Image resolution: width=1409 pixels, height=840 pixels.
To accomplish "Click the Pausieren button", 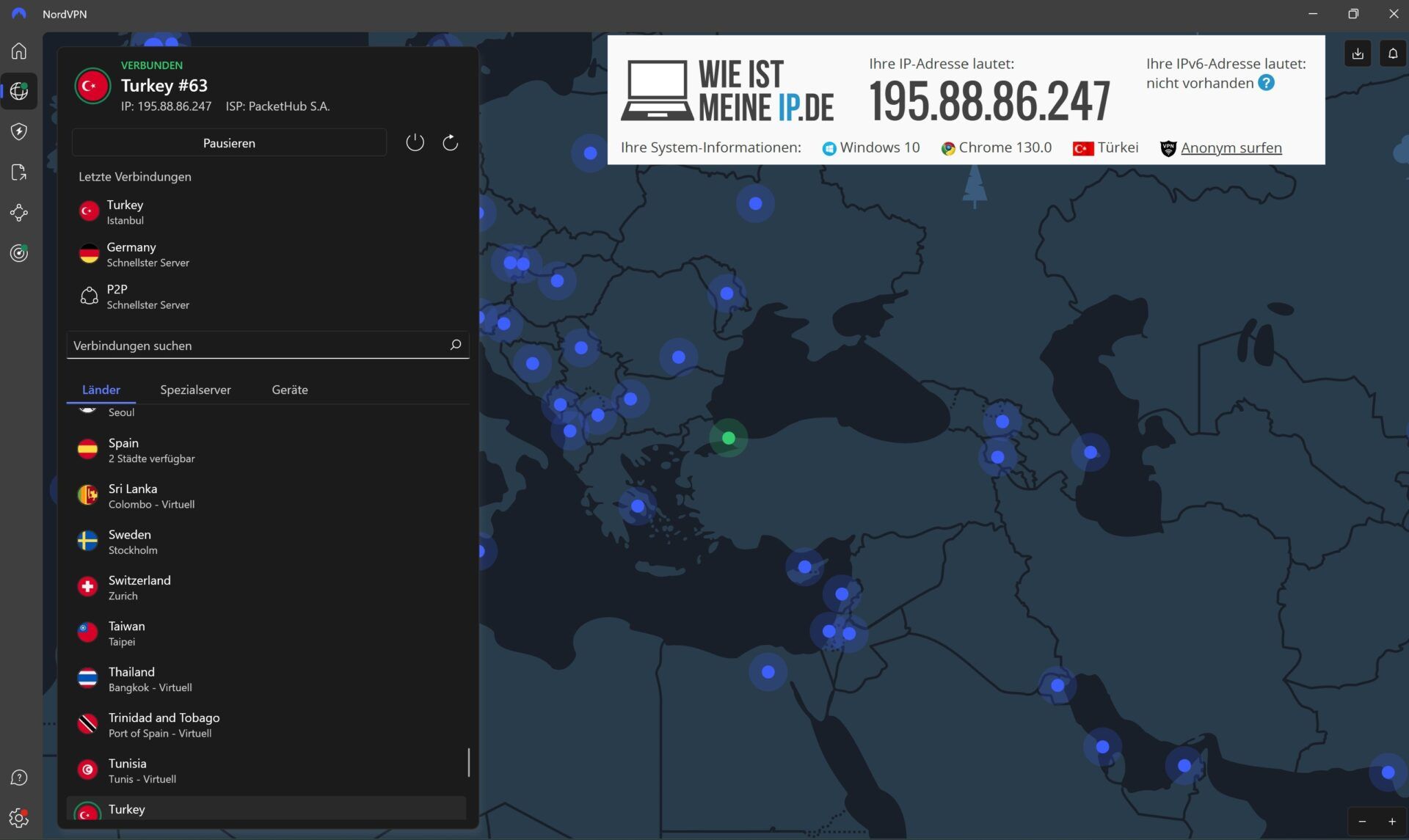I will (x=229, y=143).
